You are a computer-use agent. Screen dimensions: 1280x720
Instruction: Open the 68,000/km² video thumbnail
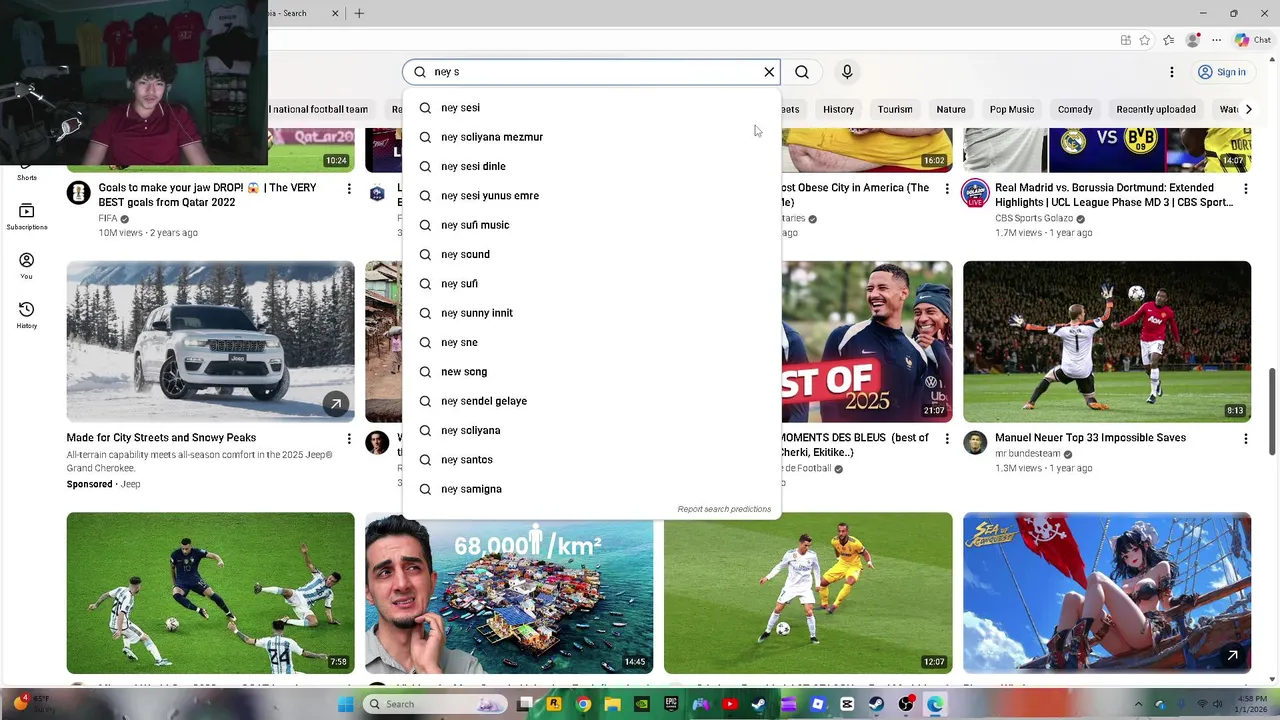click(x=509, y=592)
